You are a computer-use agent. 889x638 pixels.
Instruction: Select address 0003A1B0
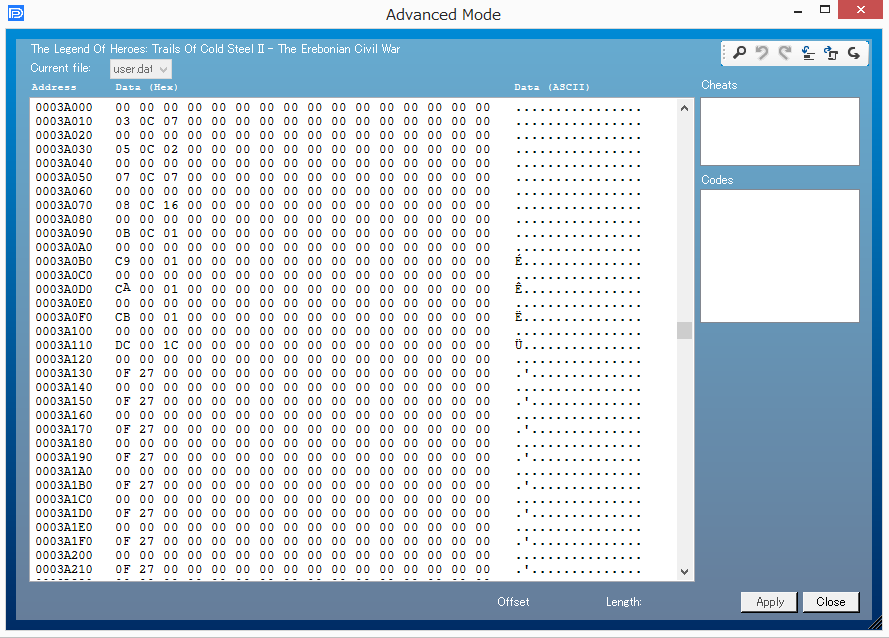[x=64, y=485]
